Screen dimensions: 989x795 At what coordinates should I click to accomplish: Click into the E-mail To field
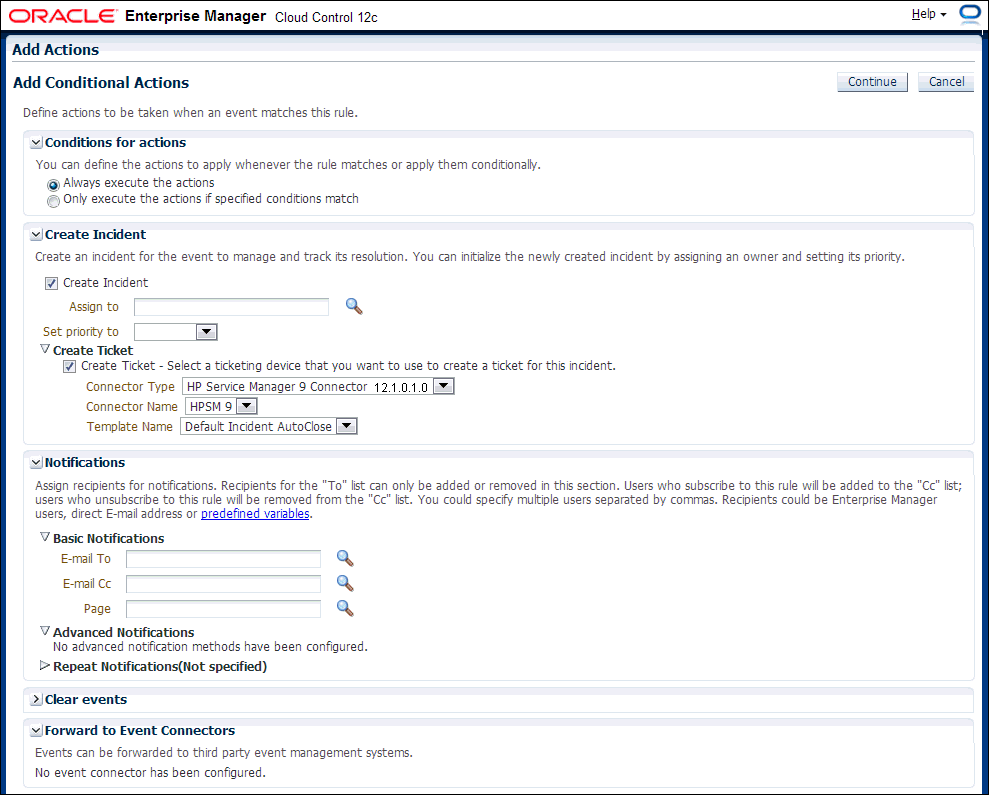[x=223, y=559]
